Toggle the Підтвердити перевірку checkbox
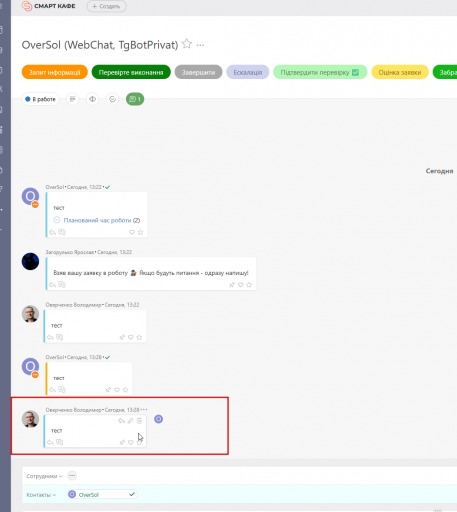 (x=356, y=72)
